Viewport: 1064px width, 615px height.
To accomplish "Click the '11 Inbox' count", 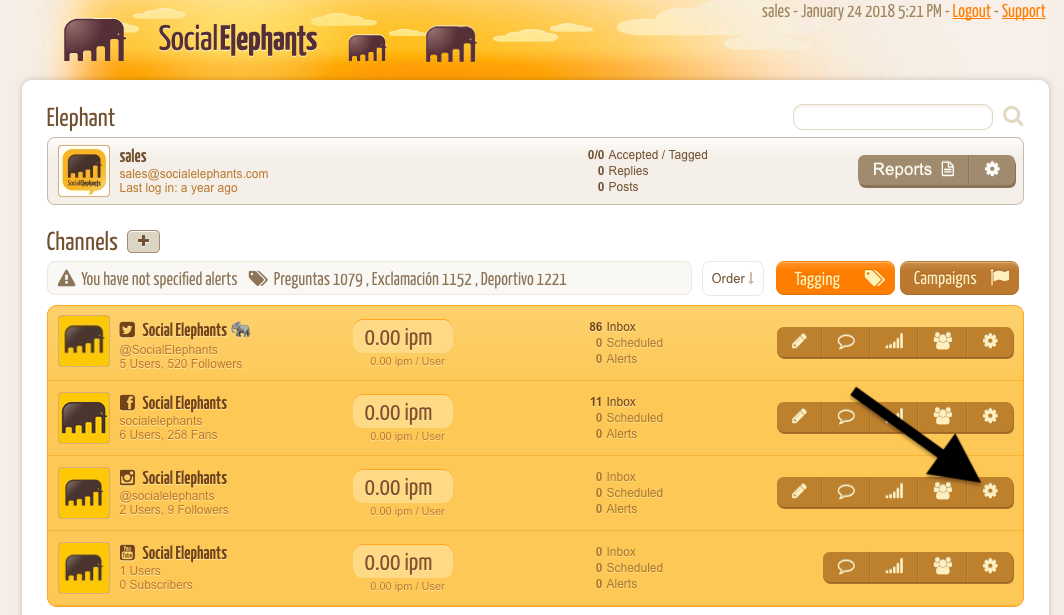I will click(x=612, y=402).
